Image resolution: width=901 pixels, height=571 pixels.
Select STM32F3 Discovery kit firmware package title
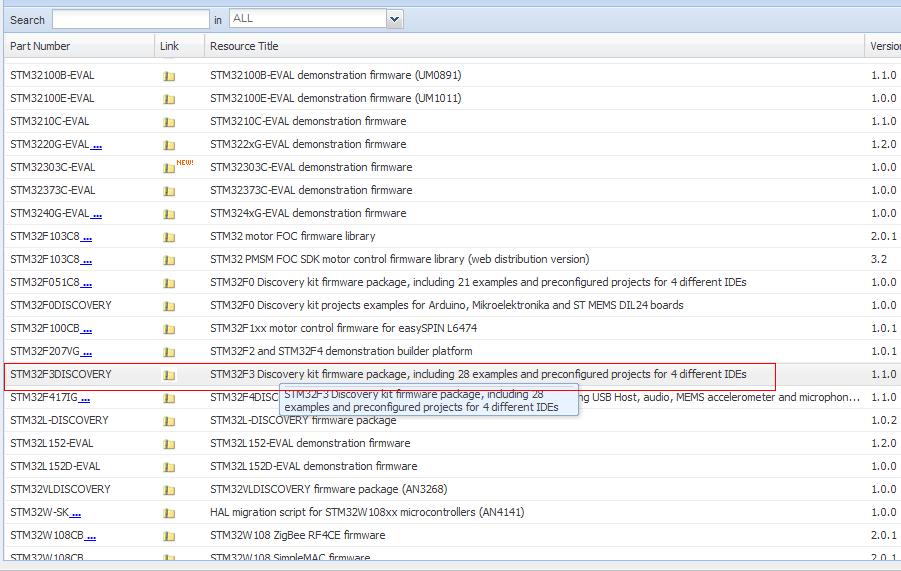click(478, 374)
